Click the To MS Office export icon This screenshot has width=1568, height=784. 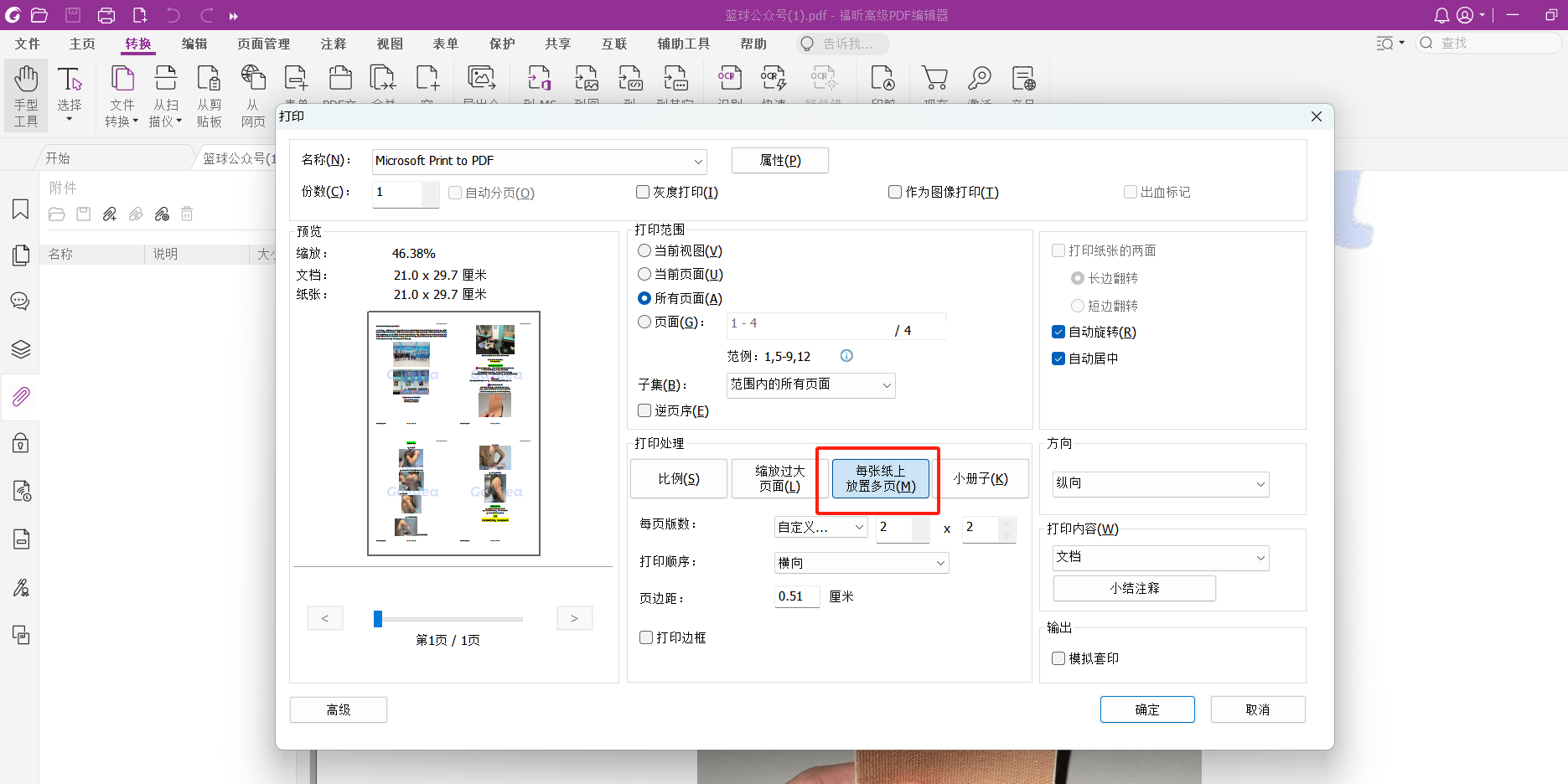coord(540,80)
